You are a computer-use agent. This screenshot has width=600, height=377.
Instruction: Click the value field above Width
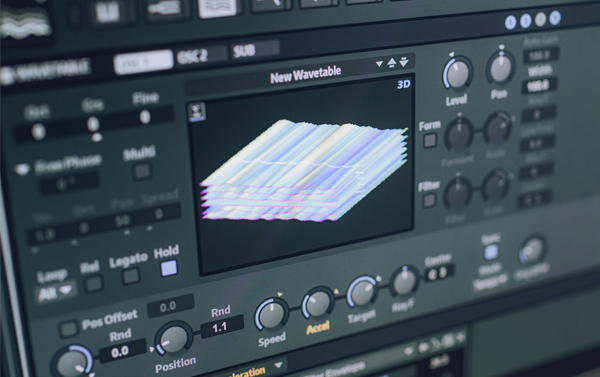[540, 56]
